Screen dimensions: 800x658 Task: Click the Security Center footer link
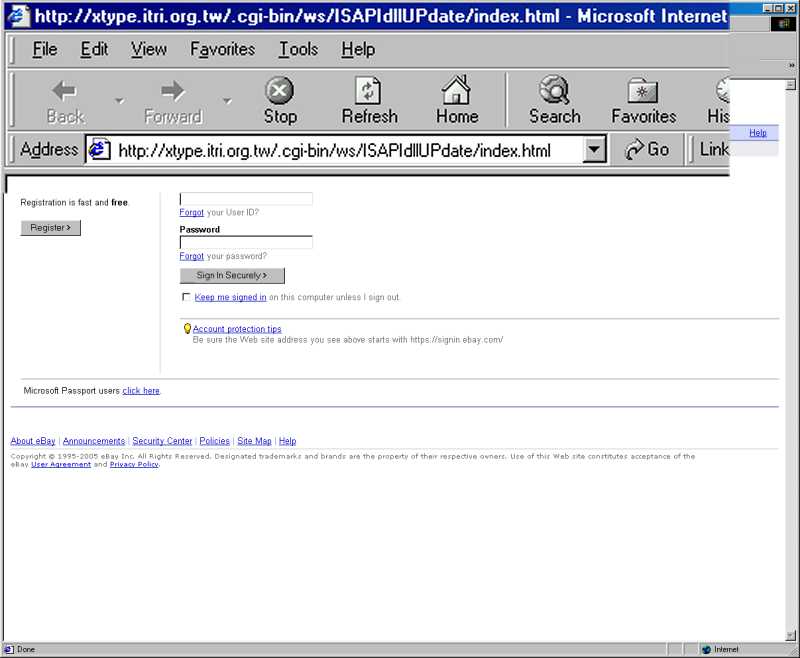pyautogui.click(x=162, y=441)
